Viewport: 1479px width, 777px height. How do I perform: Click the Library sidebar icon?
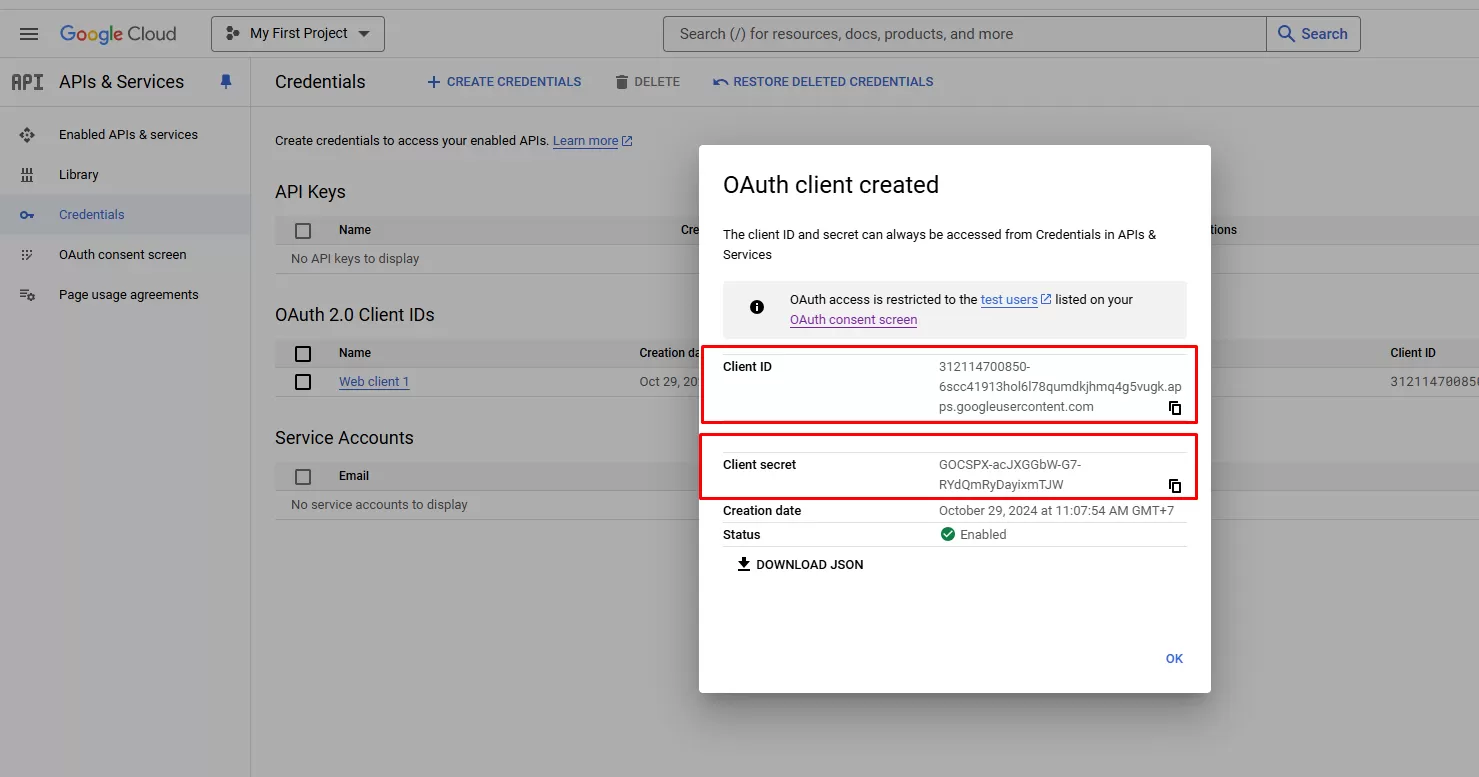(27, 175)
